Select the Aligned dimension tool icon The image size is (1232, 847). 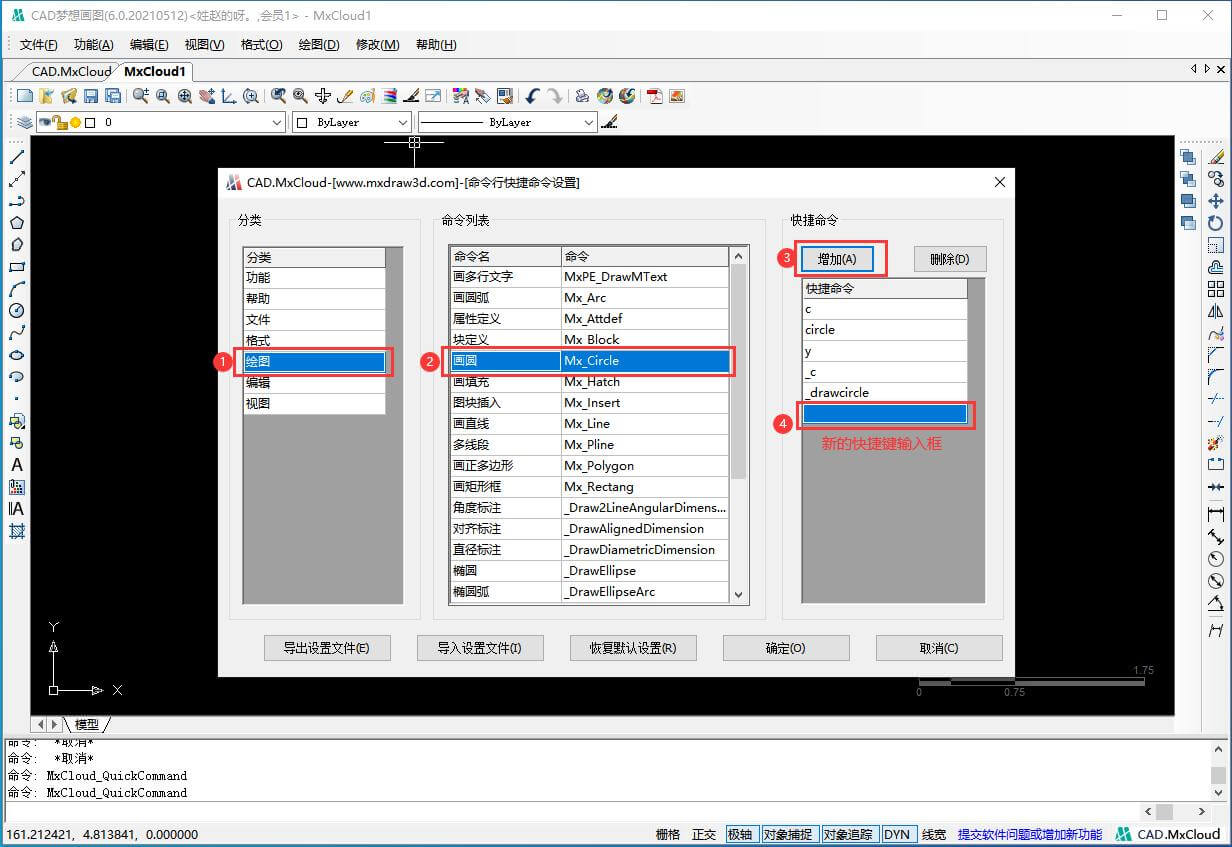pyautogui.click(x=1216, y=537)
